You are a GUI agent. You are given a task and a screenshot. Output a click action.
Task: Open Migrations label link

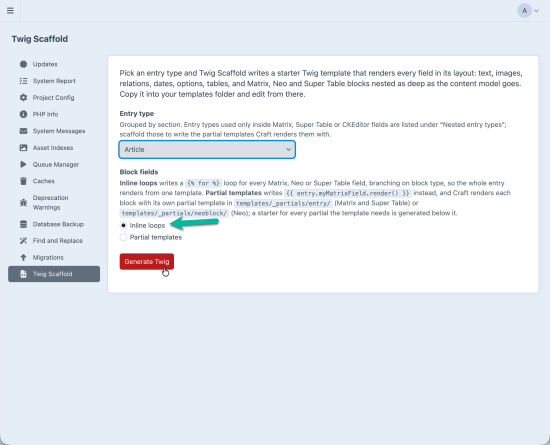click(48, 257)
